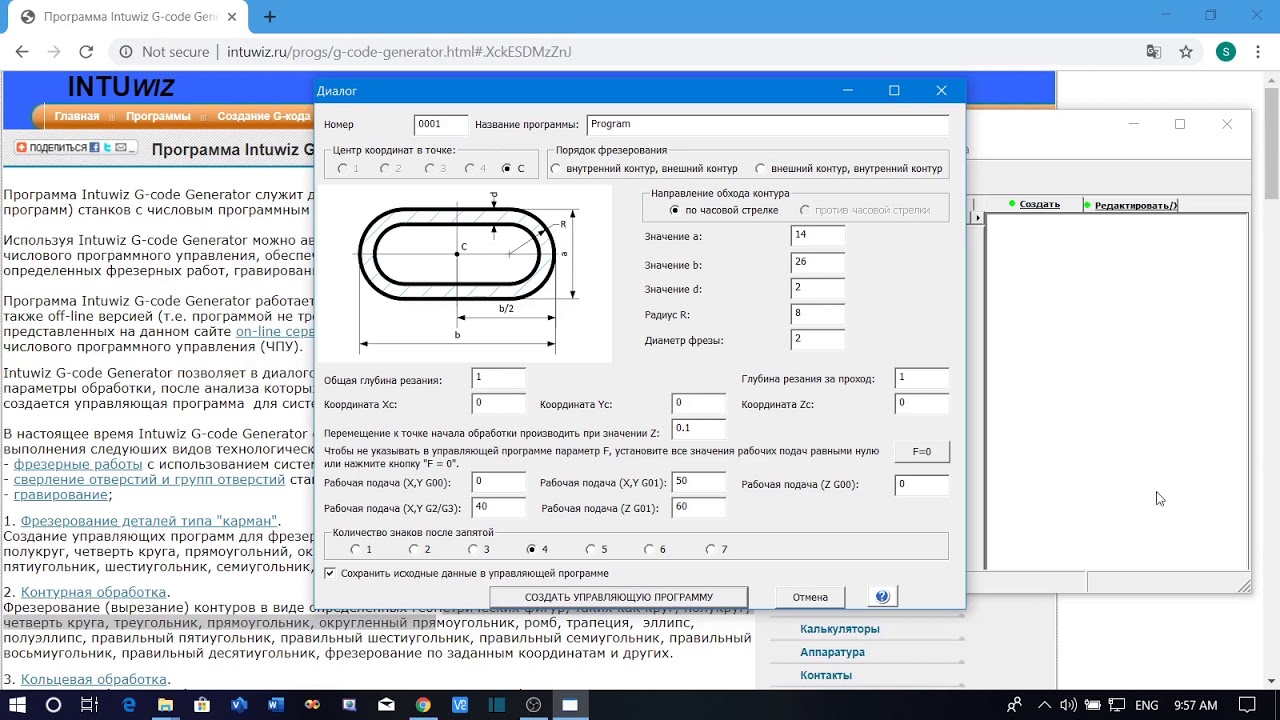Select coordinate center point C radio
Image resolution: width=1280 pixels, height=720 pixels.
[506, 168]
